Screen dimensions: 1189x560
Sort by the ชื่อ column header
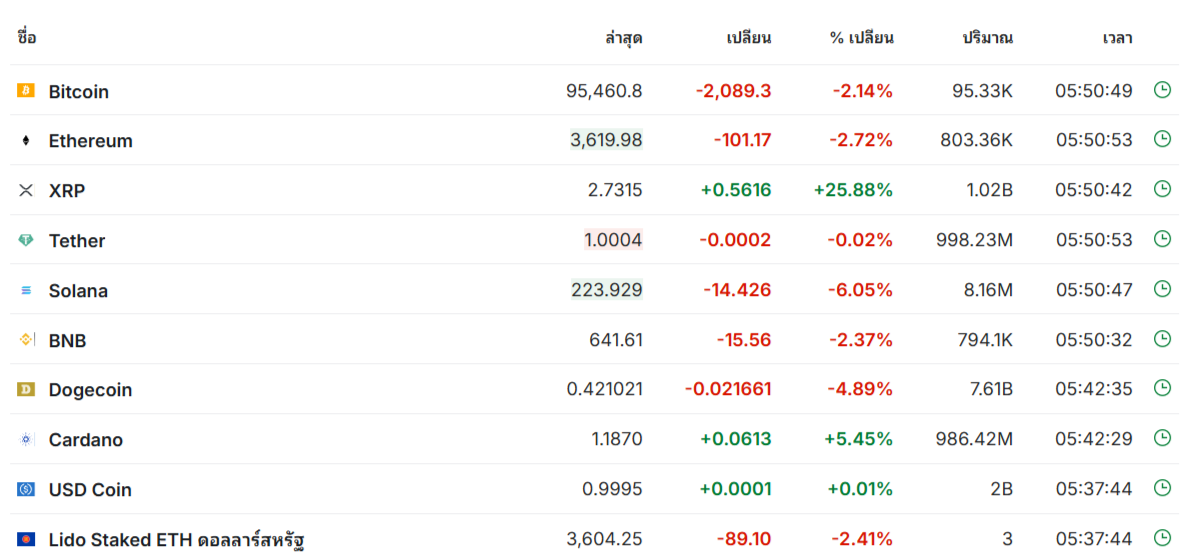click(27, 36)
